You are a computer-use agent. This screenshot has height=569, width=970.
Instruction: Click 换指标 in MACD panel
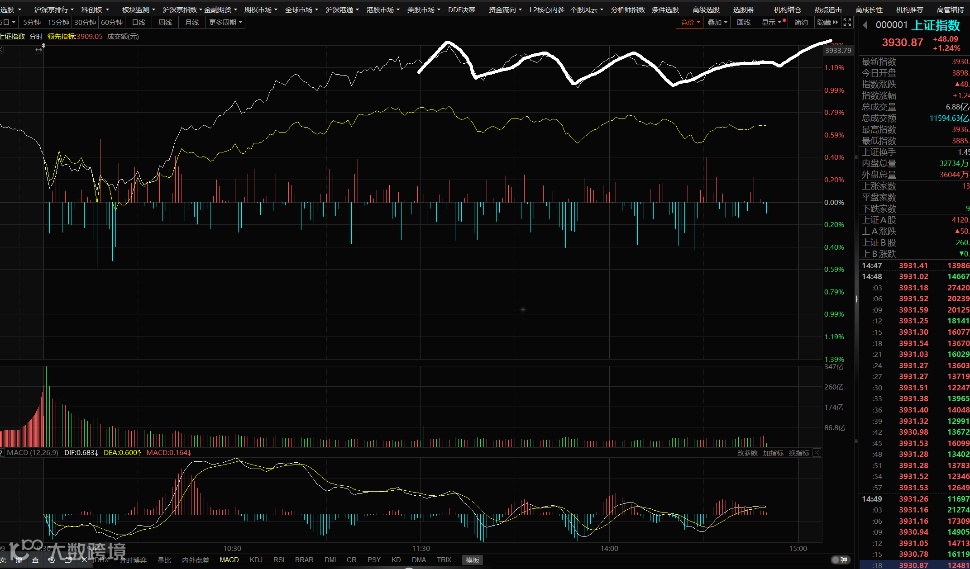coord(799,453)
